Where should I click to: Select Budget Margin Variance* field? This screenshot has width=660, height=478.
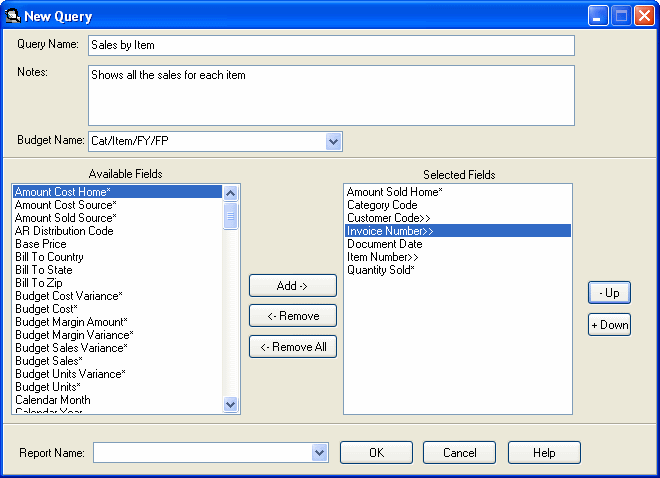coord(117,335)
